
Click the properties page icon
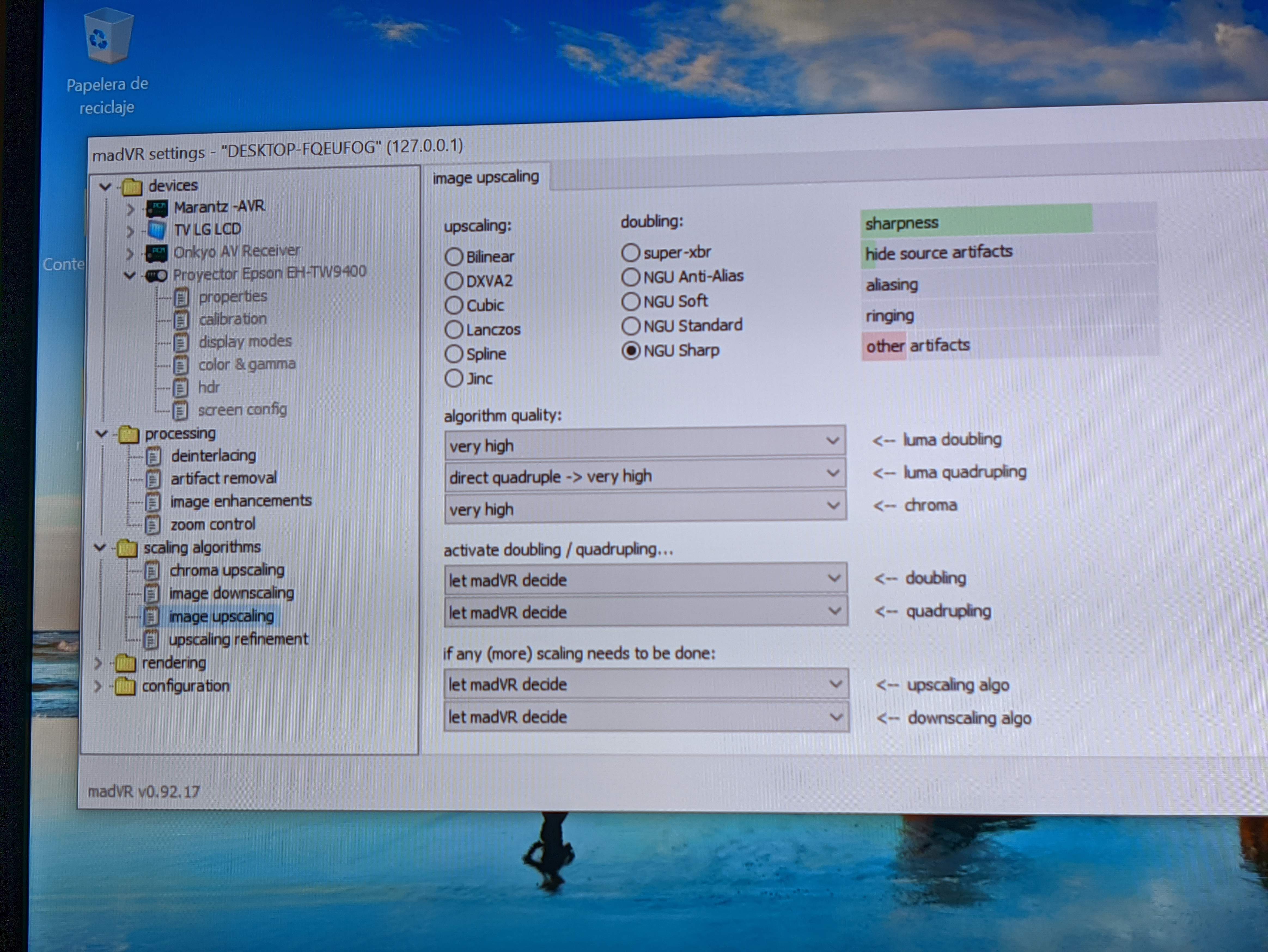181,297
